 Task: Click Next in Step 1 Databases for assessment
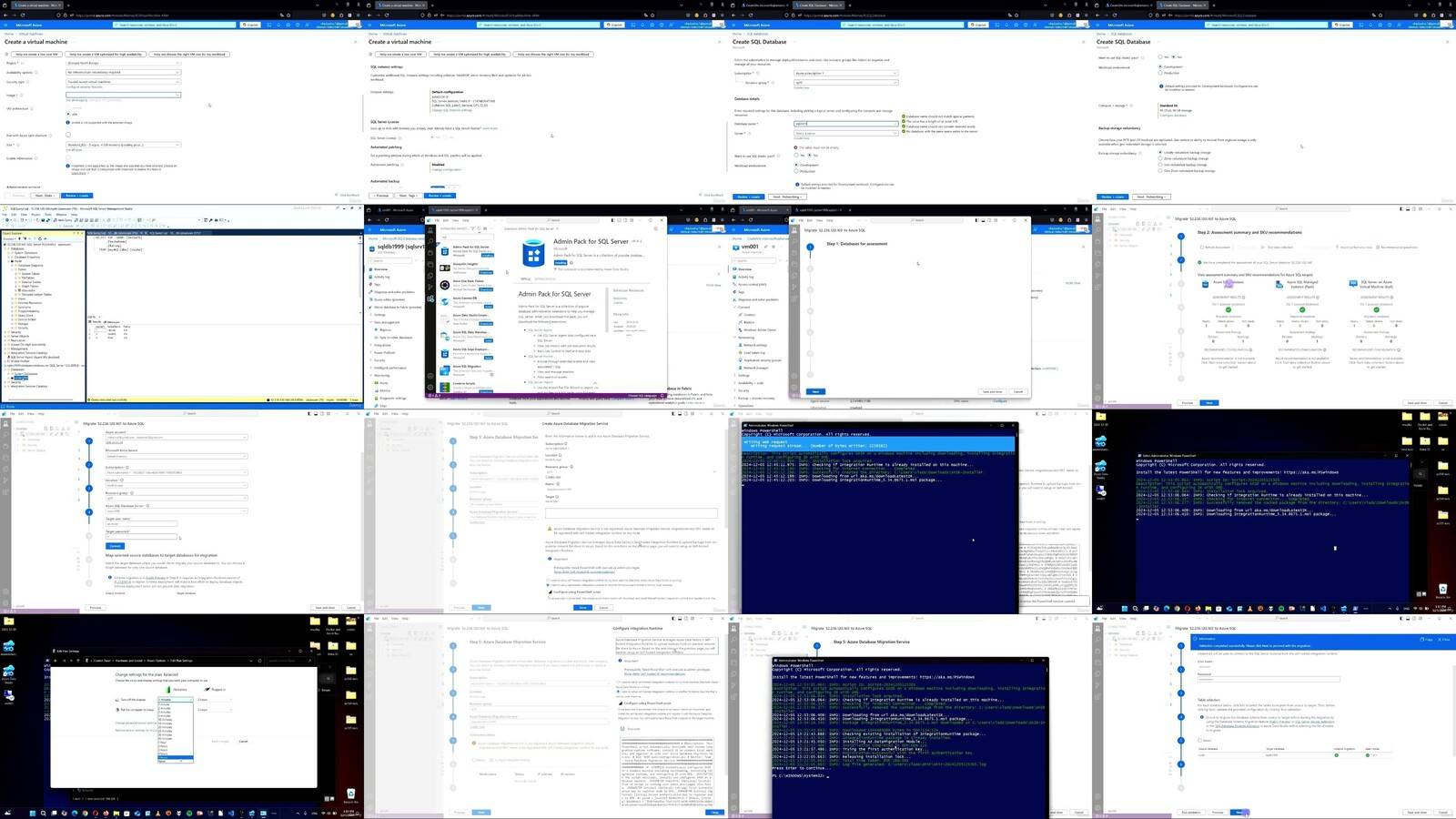click(x=815, y=391)
